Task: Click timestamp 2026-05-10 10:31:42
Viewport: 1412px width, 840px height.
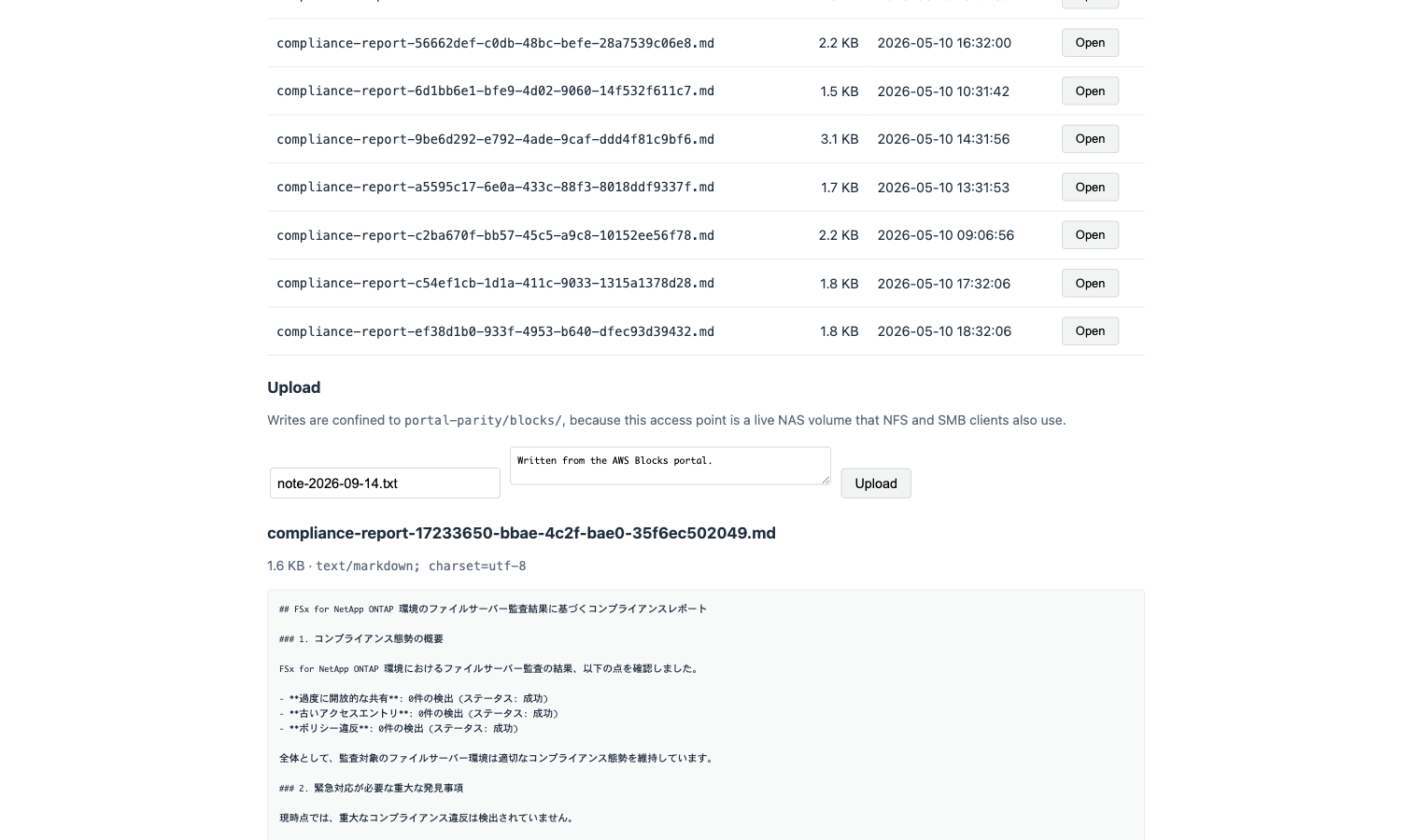Action: coord(943,91)
